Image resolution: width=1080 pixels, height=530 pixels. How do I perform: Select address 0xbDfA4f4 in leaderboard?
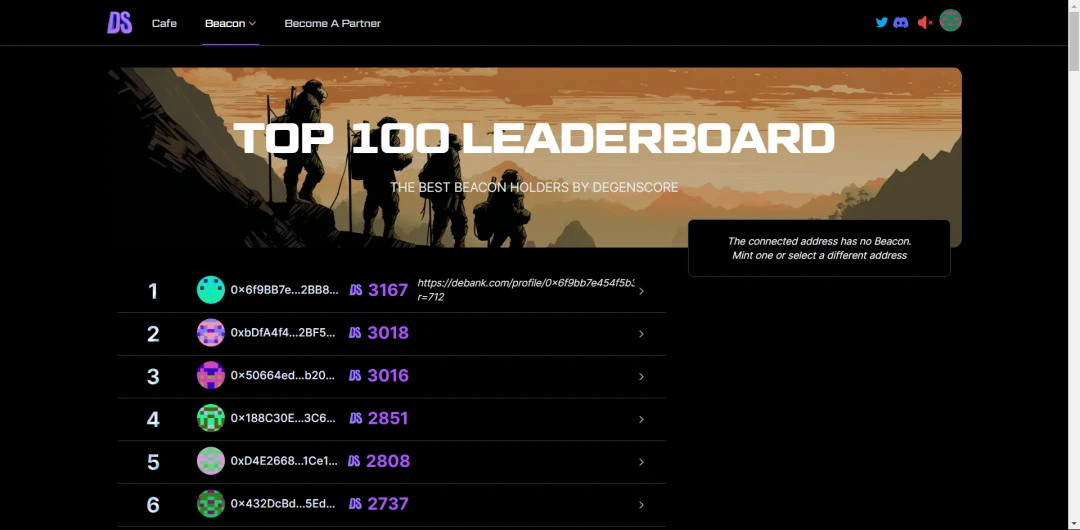tap(283, 333)
